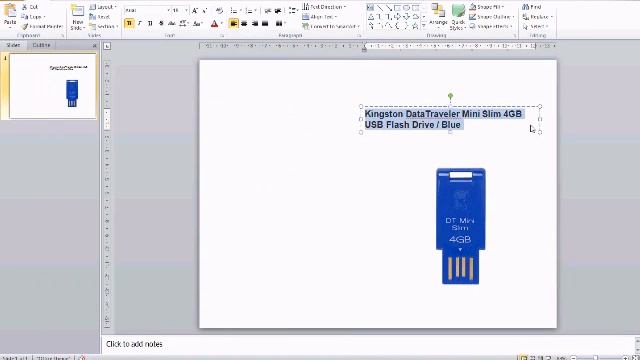Copy the selection

33,17
